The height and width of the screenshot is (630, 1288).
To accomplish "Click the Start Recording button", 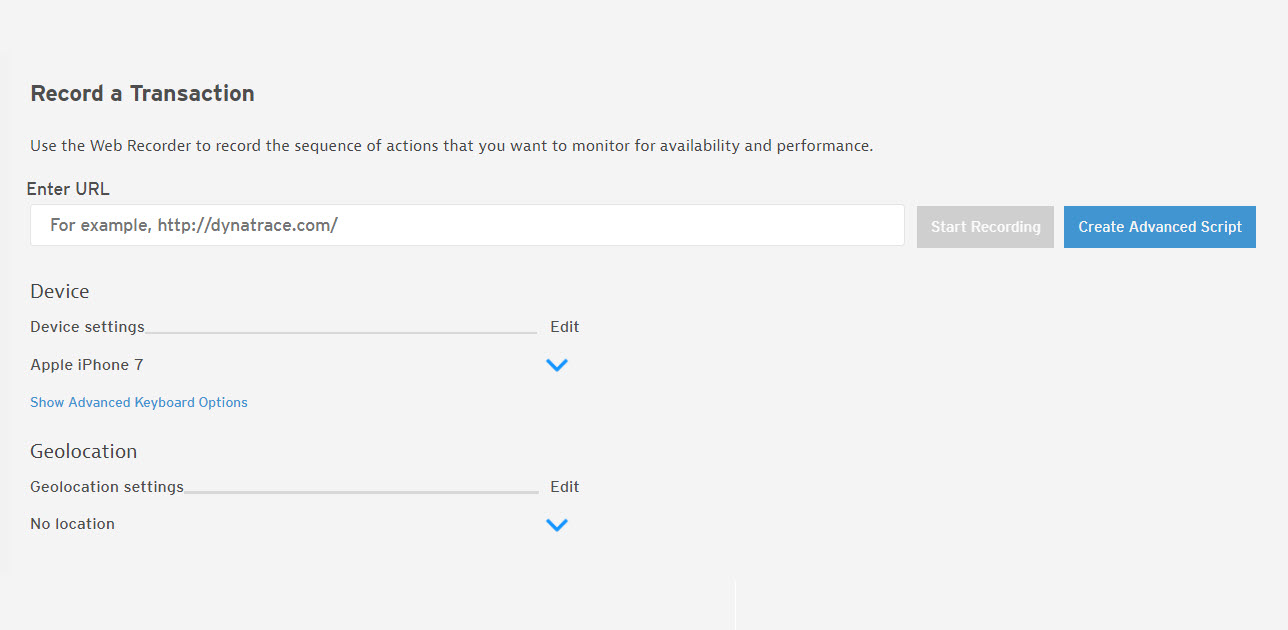I will coord(985,227).
